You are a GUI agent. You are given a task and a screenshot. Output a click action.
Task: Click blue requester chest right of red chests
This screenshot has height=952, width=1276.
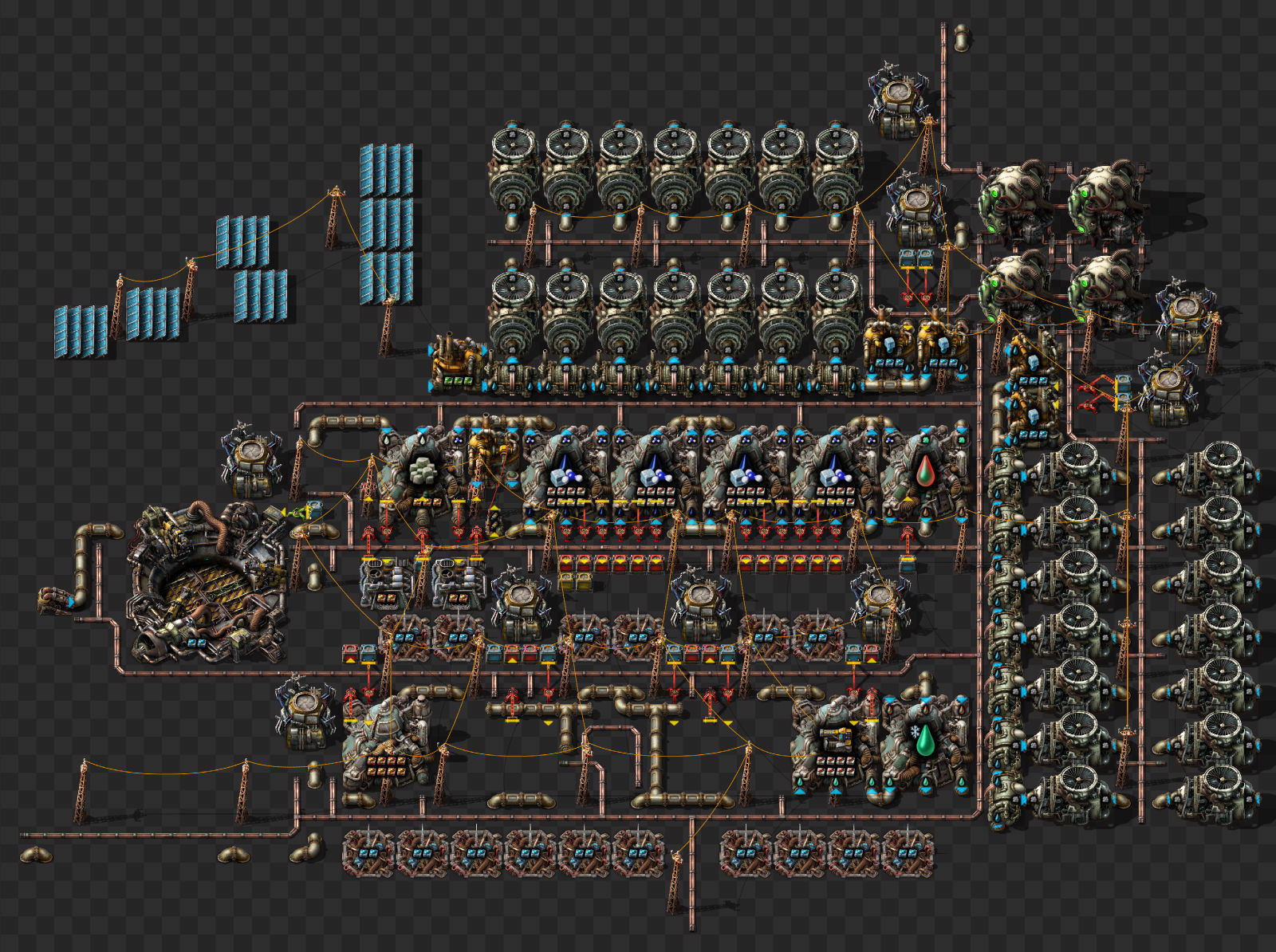point(908,563)
